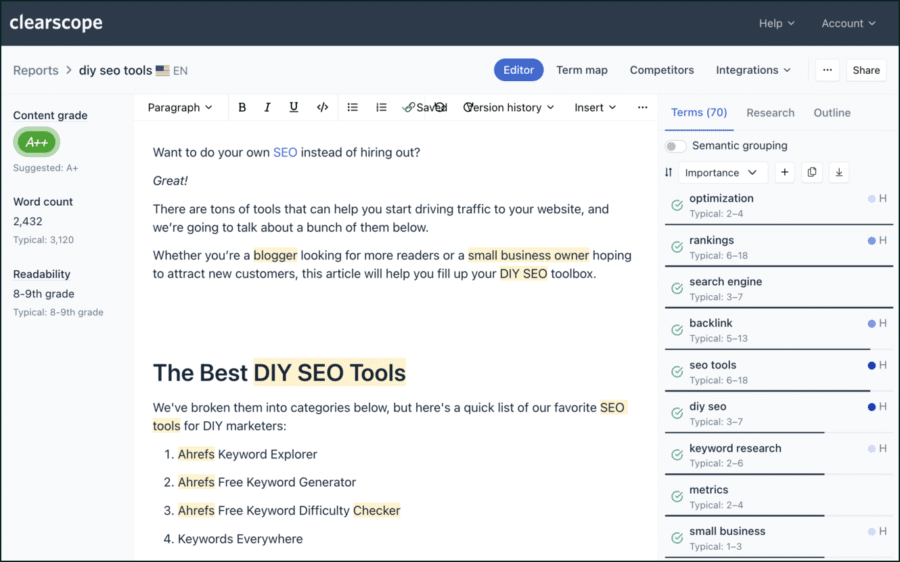This screenshot has width=900, height=562.
Task: Click the 'diy seo tools' report title
Action: [x=115, y=71]
